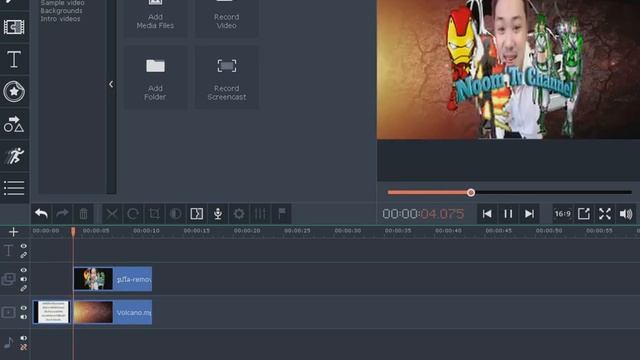Click the preview seek bar handle

(471, 192)
